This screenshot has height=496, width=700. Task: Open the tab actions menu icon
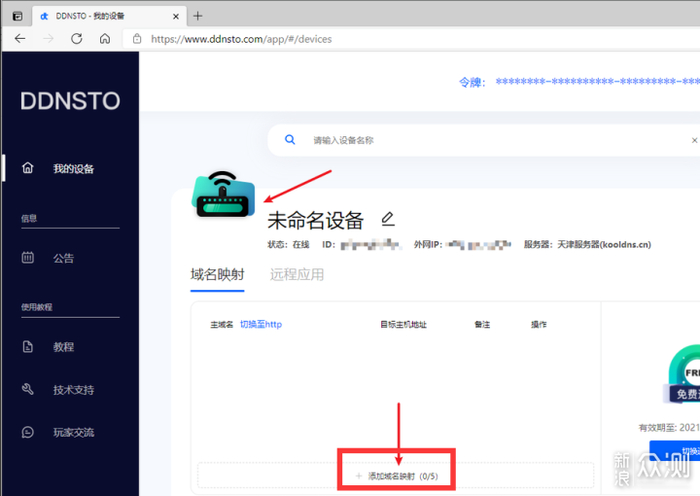pyautogui.click(x=17, y=17)
